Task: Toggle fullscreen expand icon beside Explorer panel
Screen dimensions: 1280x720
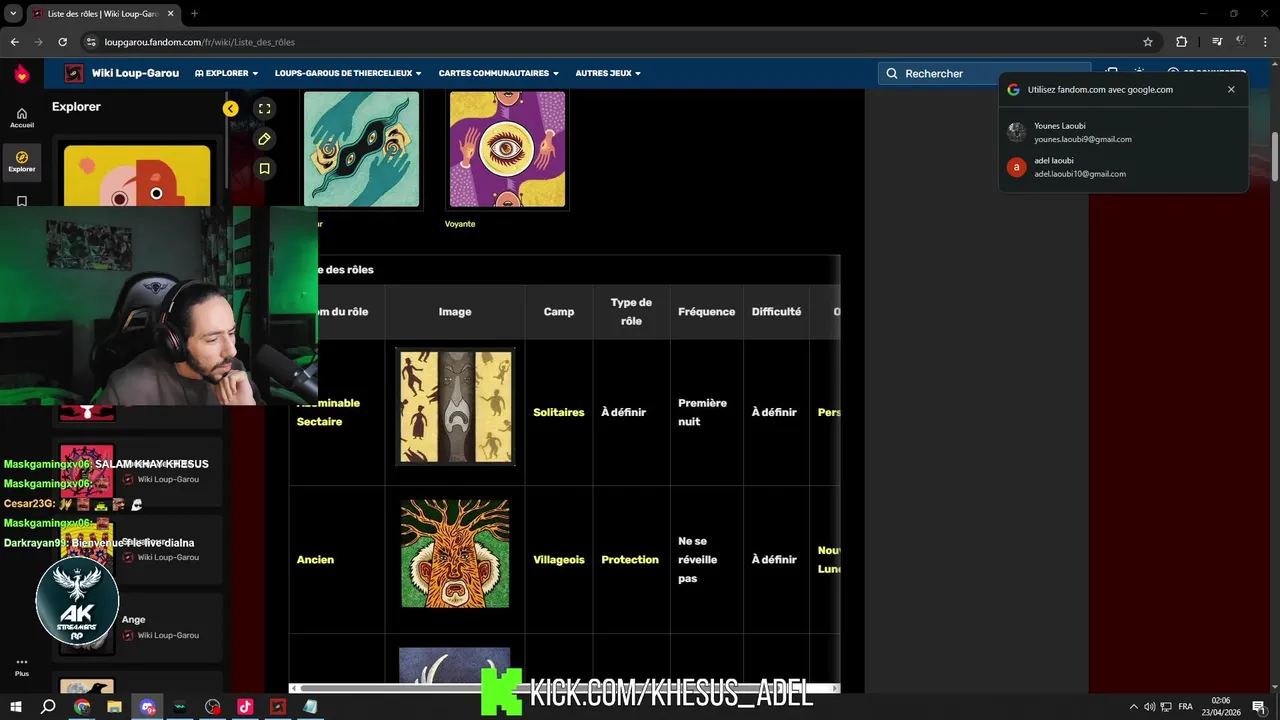Action: pos(264,108)
